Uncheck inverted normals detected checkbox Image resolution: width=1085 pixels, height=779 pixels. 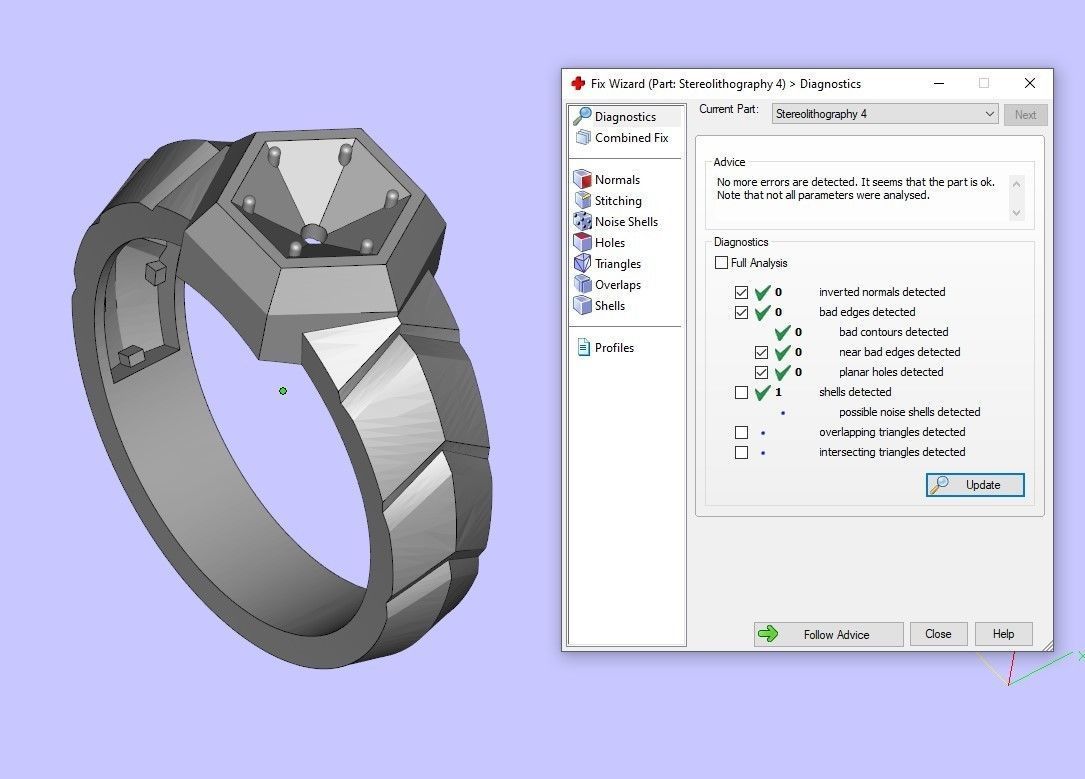741,293
